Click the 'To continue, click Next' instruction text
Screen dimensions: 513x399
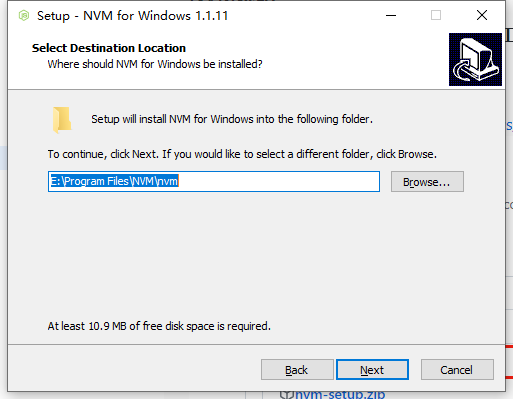pyautogui.click(x=242, y=154)
